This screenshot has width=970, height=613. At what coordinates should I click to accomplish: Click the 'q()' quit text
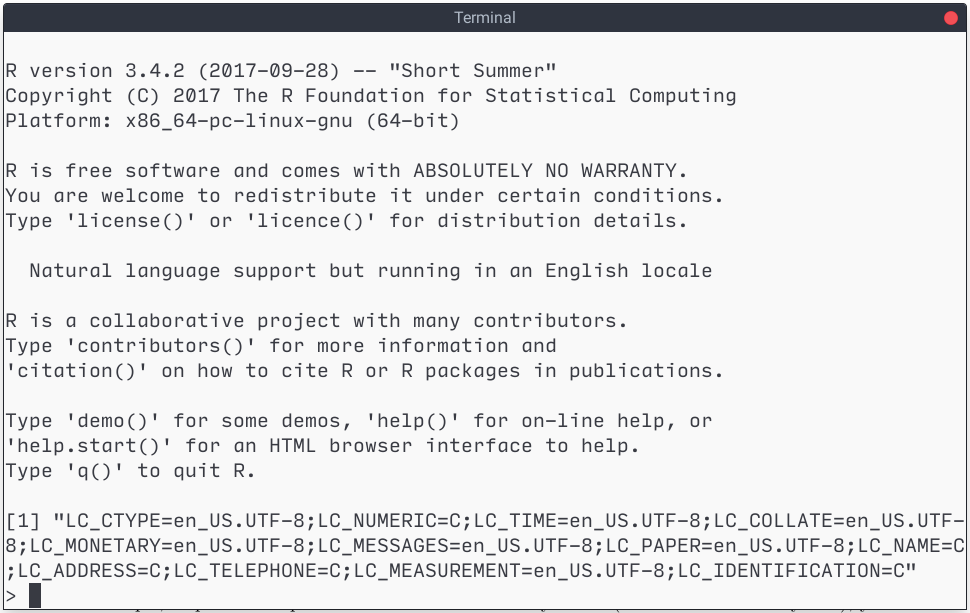pos(95,471)
